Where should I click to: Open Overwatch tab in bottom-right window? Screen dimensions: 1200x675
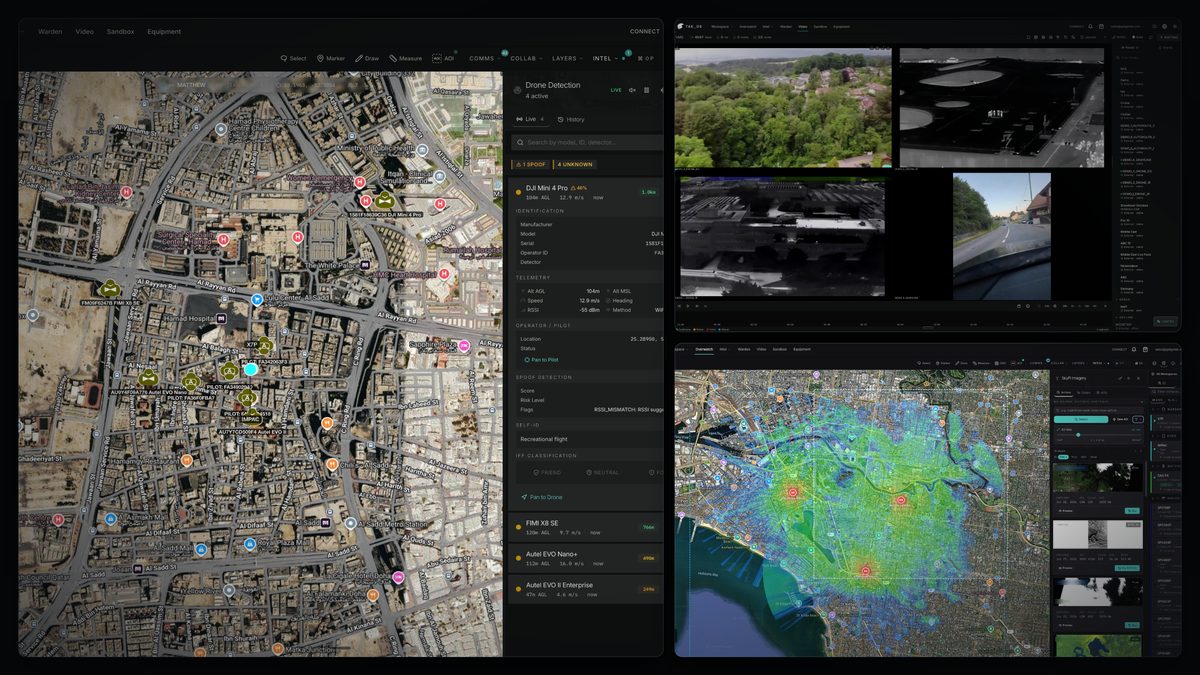(704, 349)
